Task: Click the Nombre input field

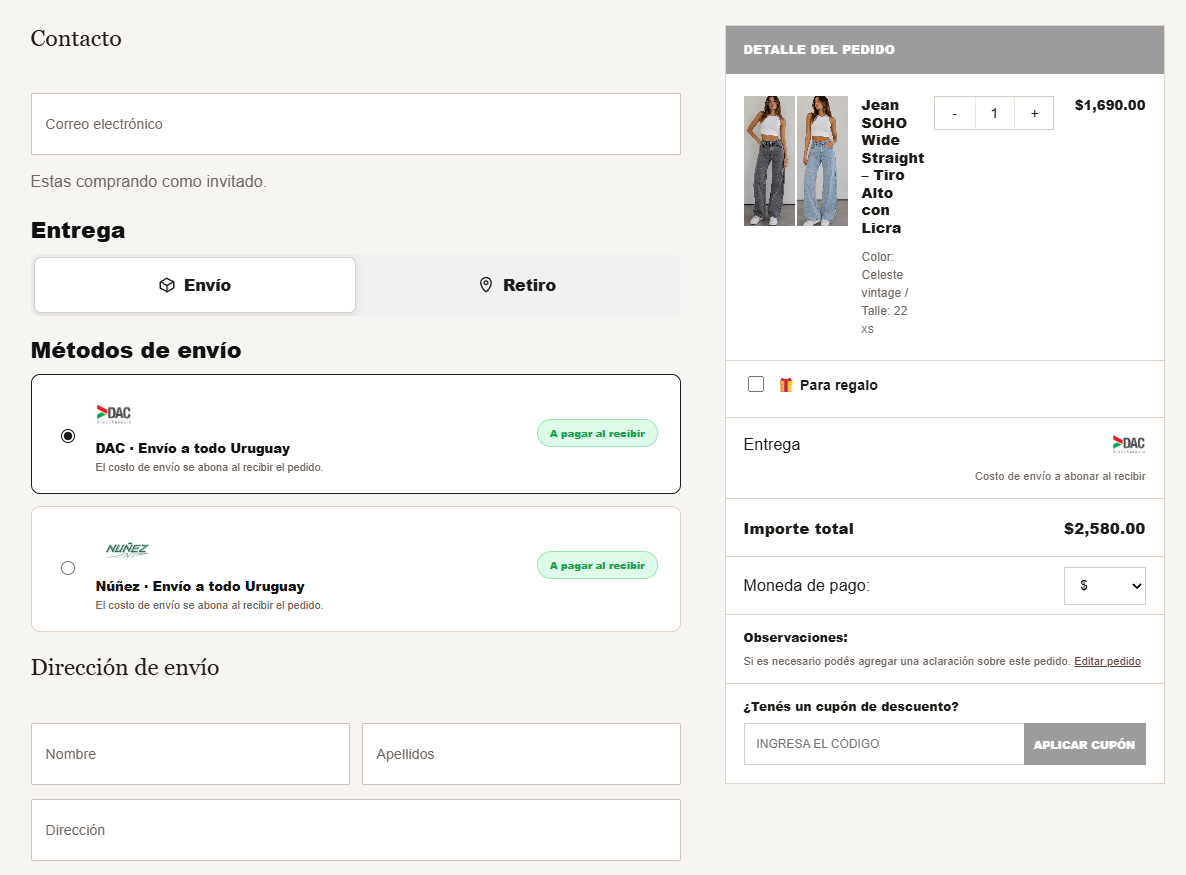Action: (x=191, y=754)
